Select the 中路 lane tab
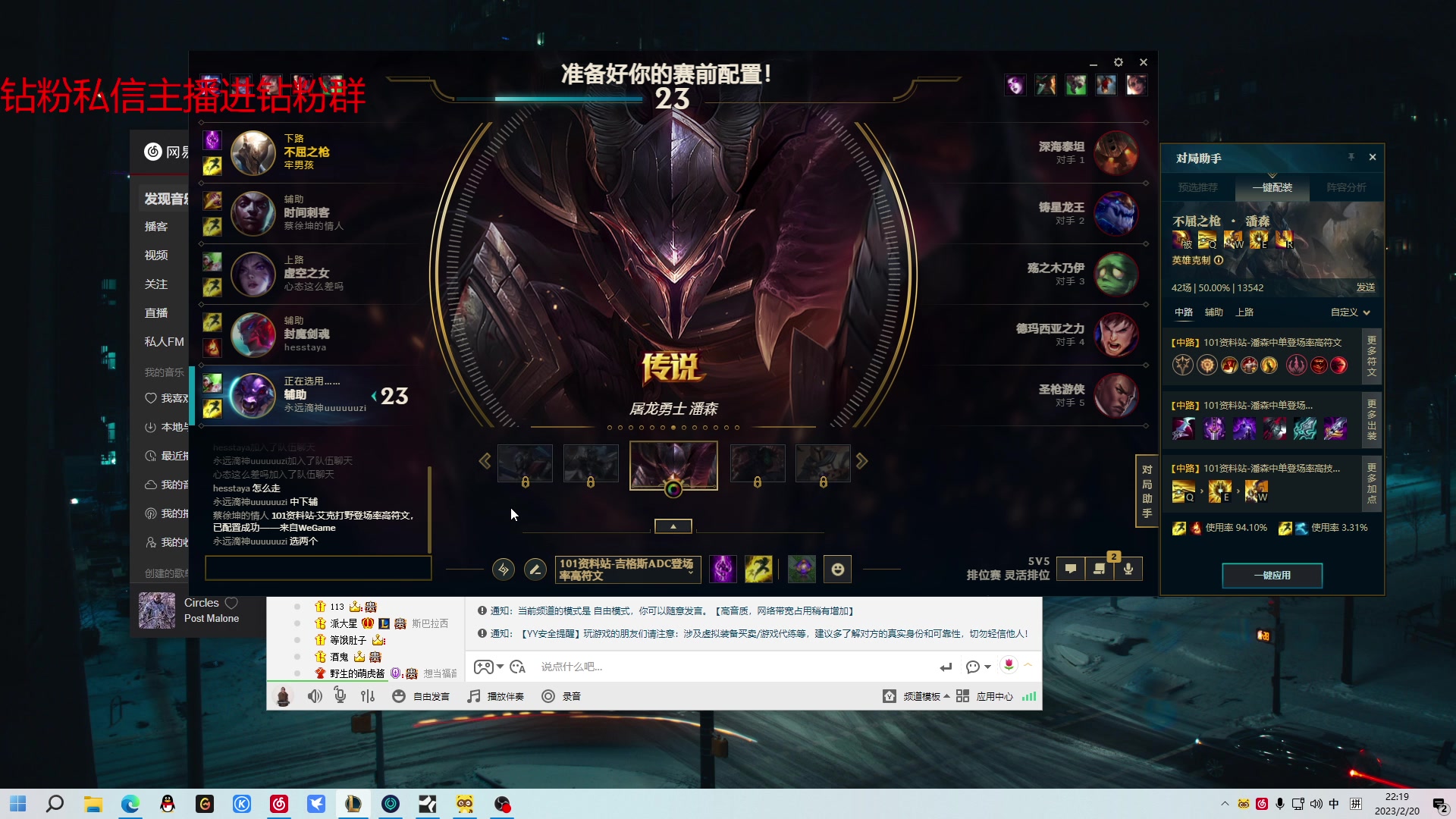The width and height of the screenshot is (1456, 819). 1184,312
